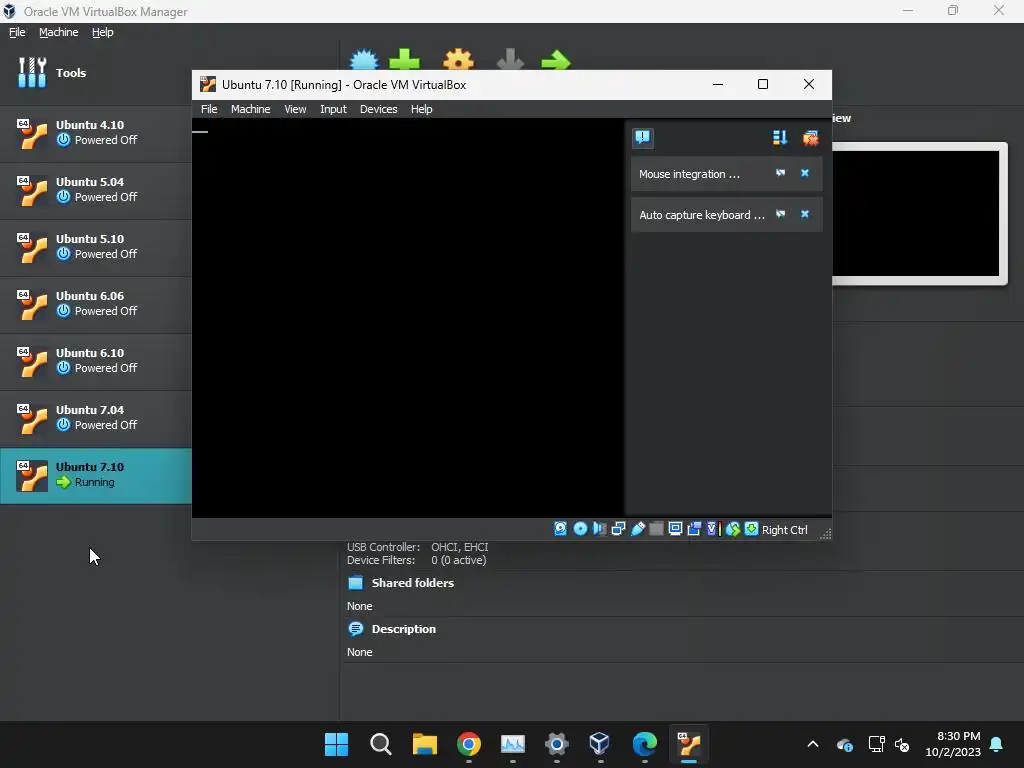
Task: Click the USB devices indicator icon
Action: click(x=637, y=529)
